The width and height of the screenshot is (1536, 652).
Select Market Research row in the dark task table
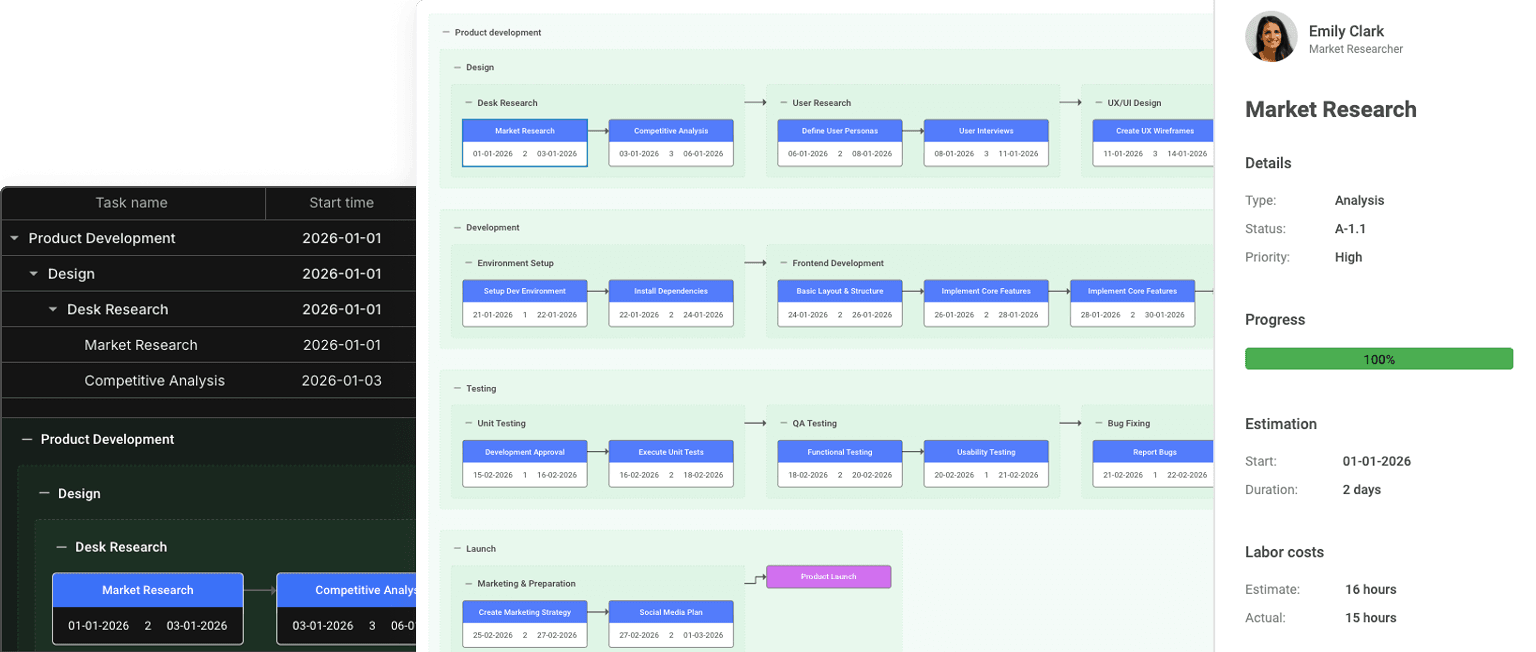pos(208,345)
